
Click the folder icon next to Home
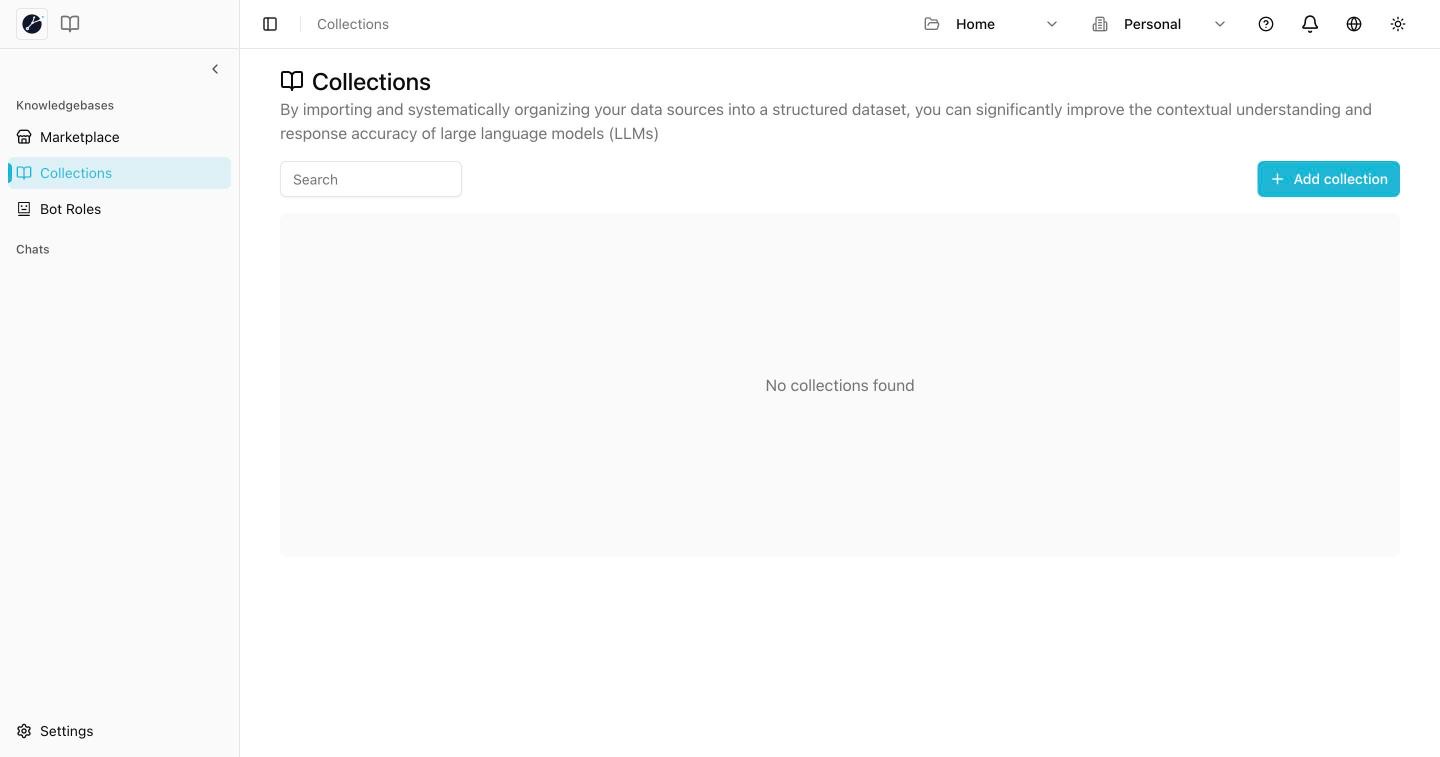pos(932,24)
